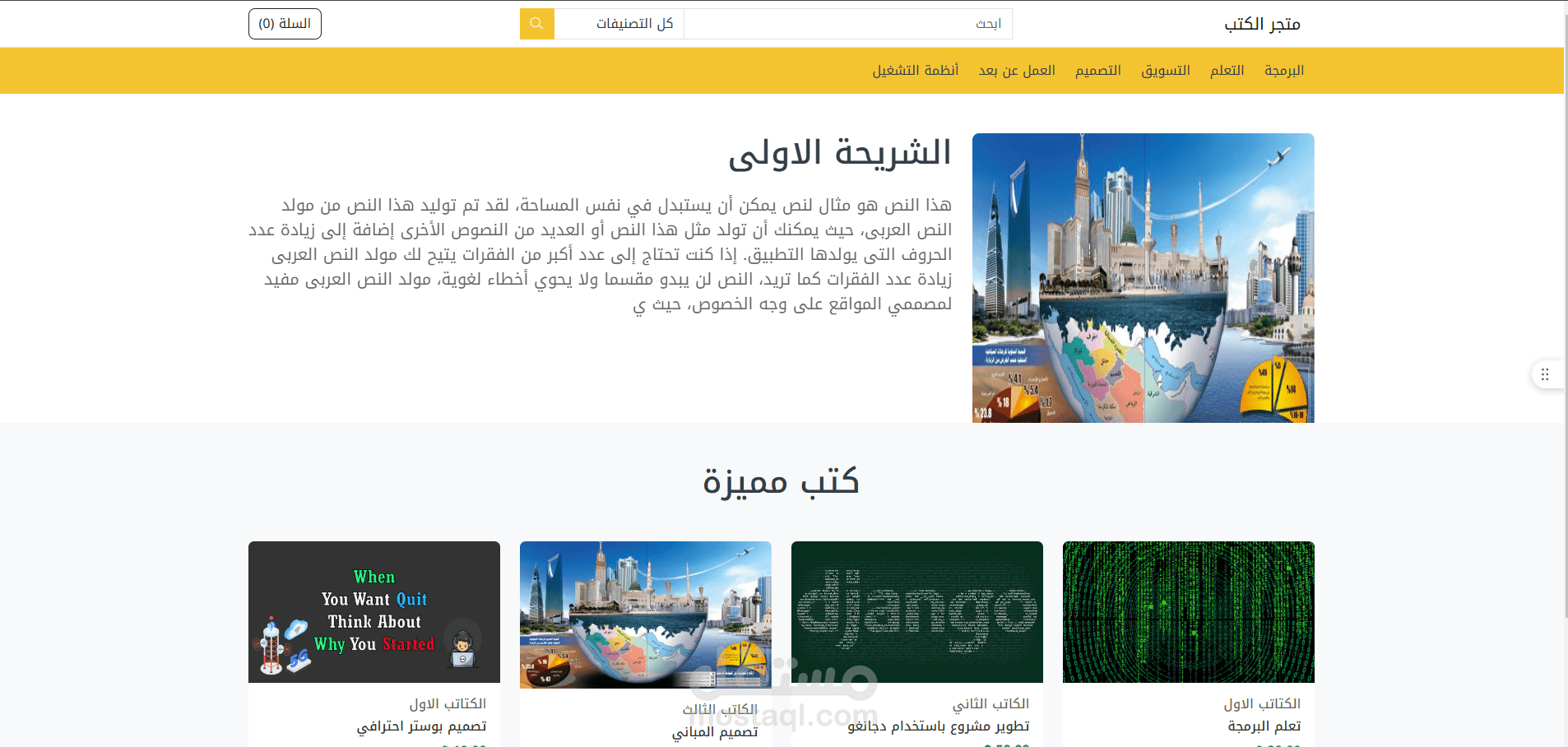This screenshot has width=1568, height=747.
Task: Open the التسويق menu item
Action: click(x=1166, y=71)
